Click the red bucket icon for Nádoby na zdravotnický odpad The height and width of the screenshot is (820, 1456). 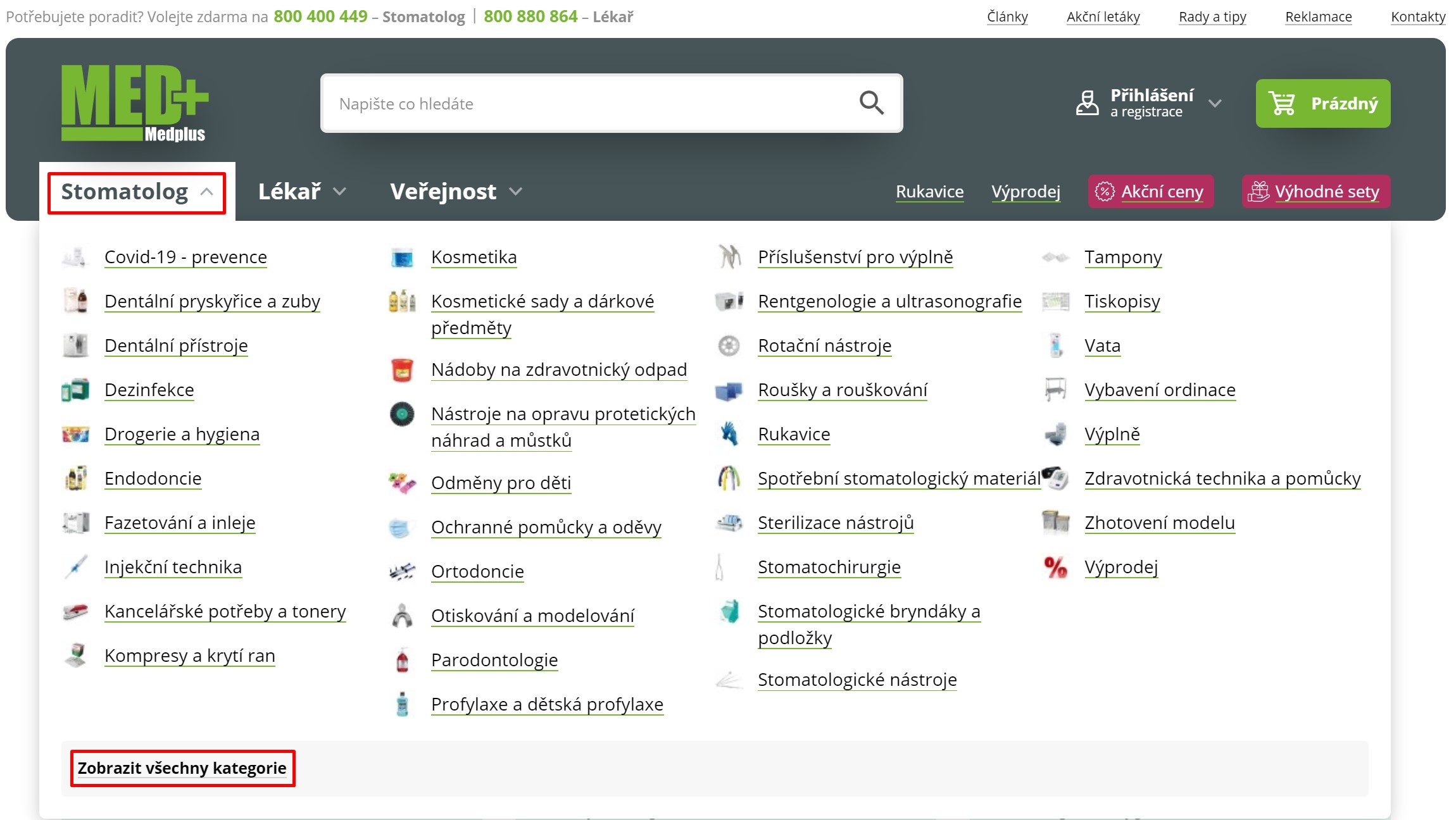pyautogui.click(x=402, y=370)
